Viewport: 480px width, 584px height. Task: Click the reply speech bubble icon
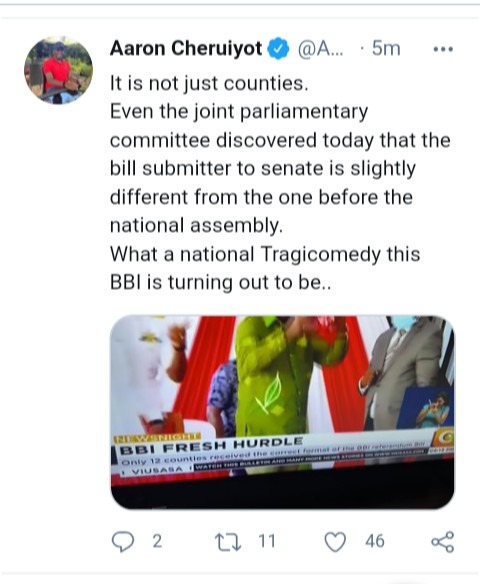[123, 541]
